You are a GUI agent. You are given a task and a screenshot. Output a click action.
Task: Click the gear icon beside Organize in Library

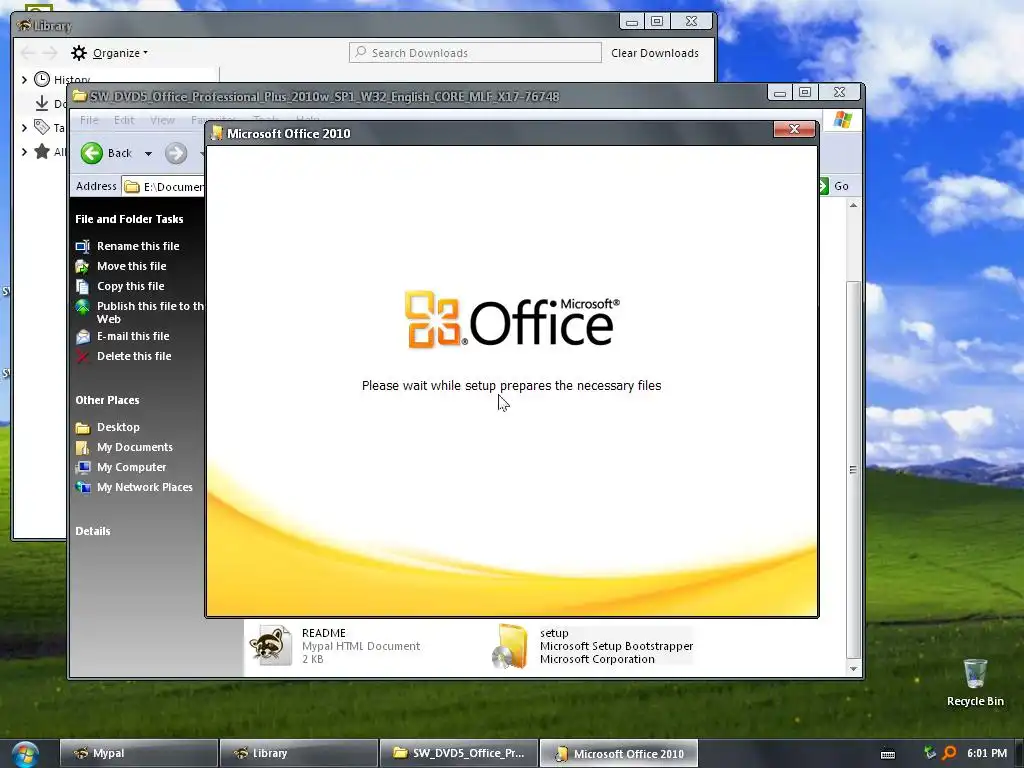pos(79,53)
